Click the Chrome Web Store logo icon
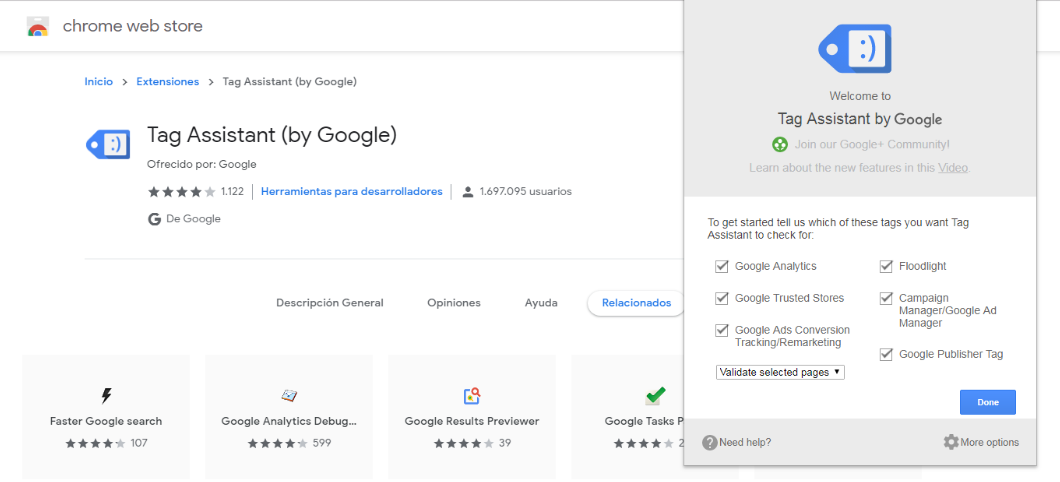 click(x=37, y=26)
